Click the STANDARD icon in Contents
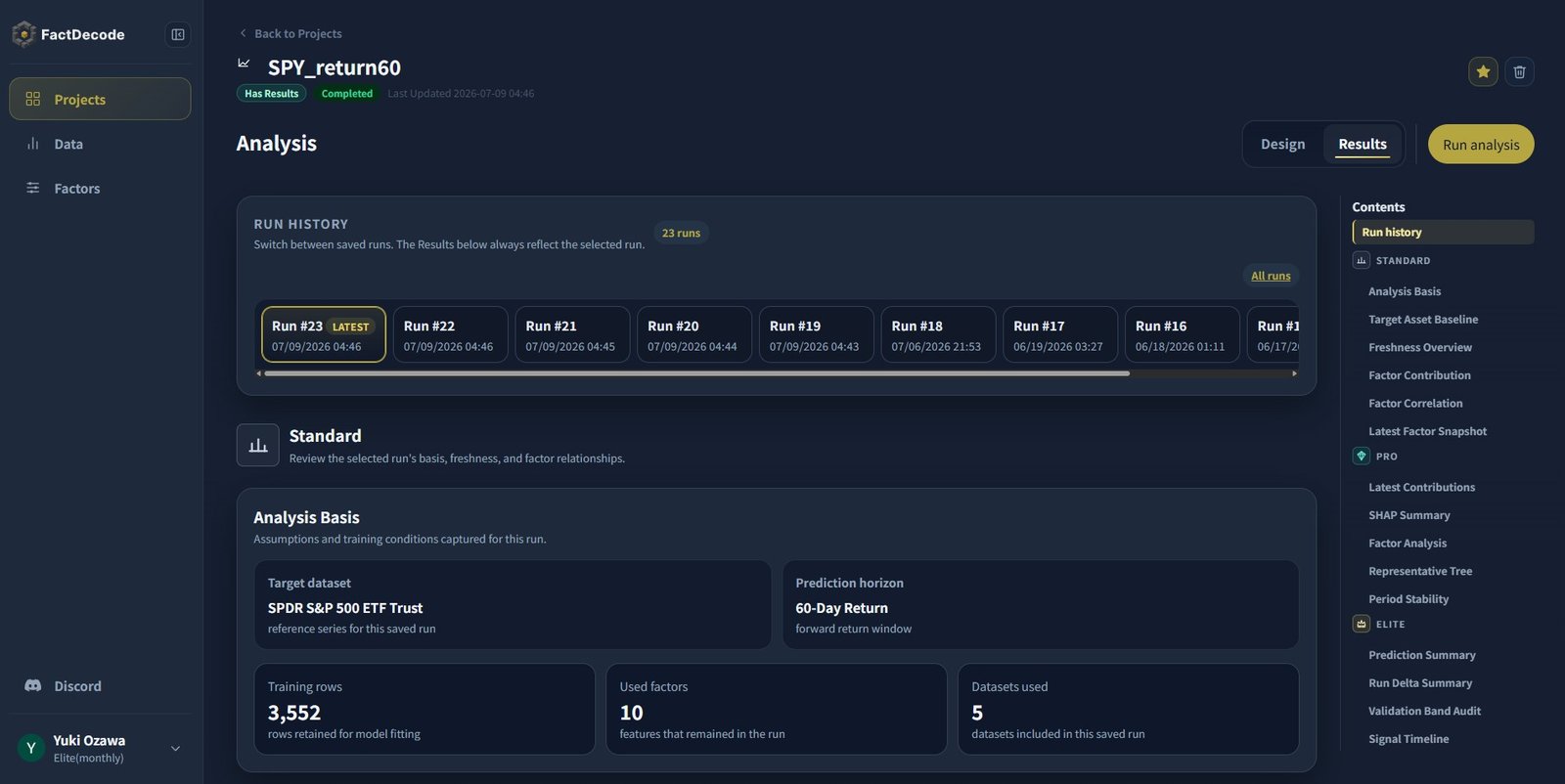 (x=1361, y=260)
